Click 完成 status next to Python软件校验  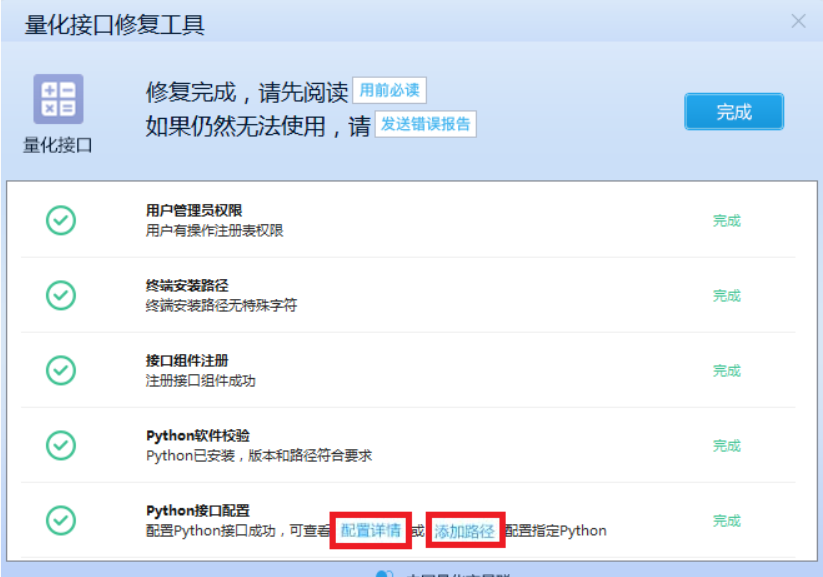click(x=726, y=446)
